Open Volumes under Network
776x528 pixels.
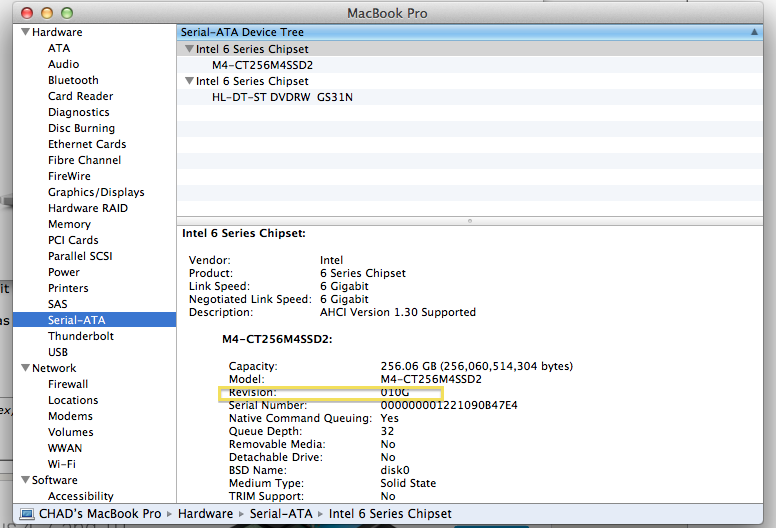[x=70, y=432]
